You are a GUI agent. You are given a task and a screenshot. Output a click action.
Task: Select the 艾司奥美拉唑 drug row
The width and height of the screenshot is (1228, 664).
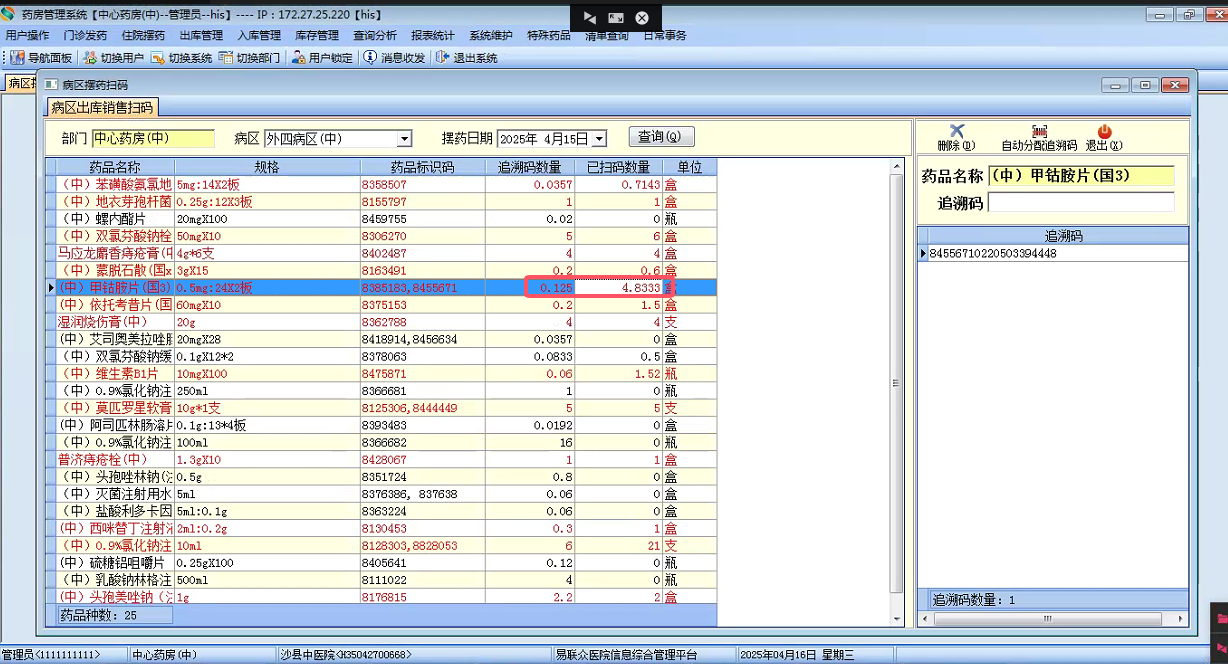(381, 340)
